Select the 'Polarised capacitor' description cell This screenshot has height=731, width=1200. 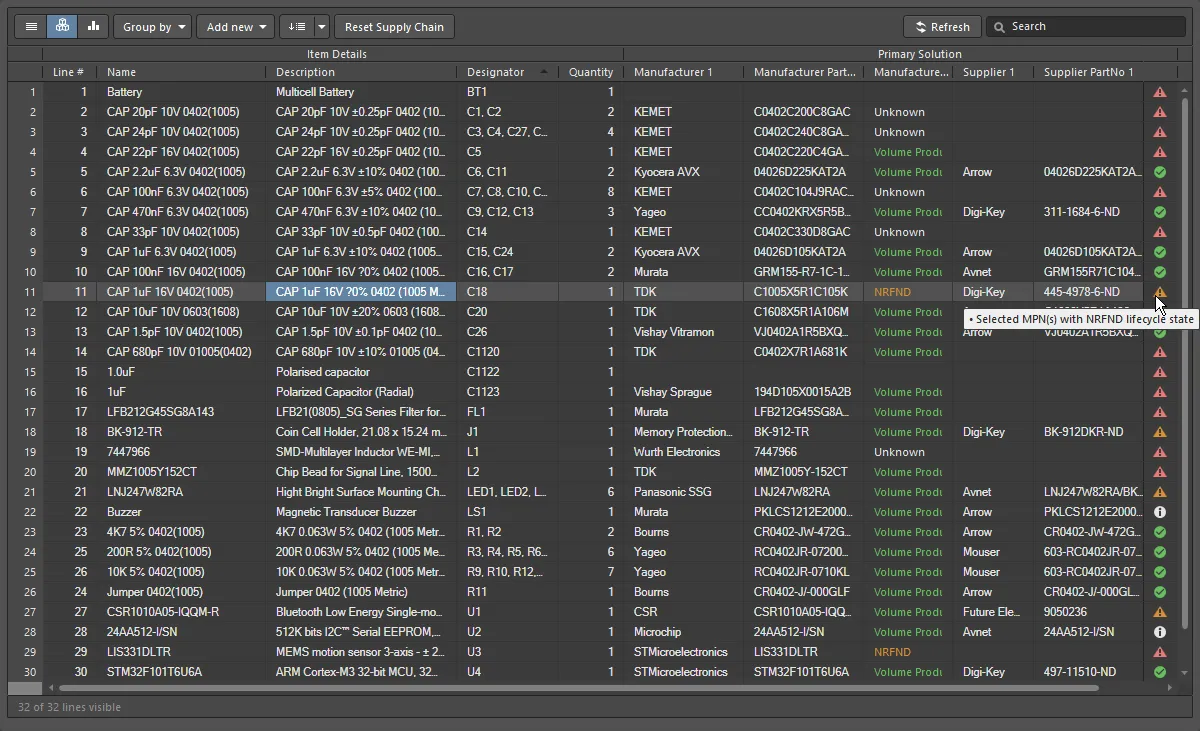tap(361, 372)
